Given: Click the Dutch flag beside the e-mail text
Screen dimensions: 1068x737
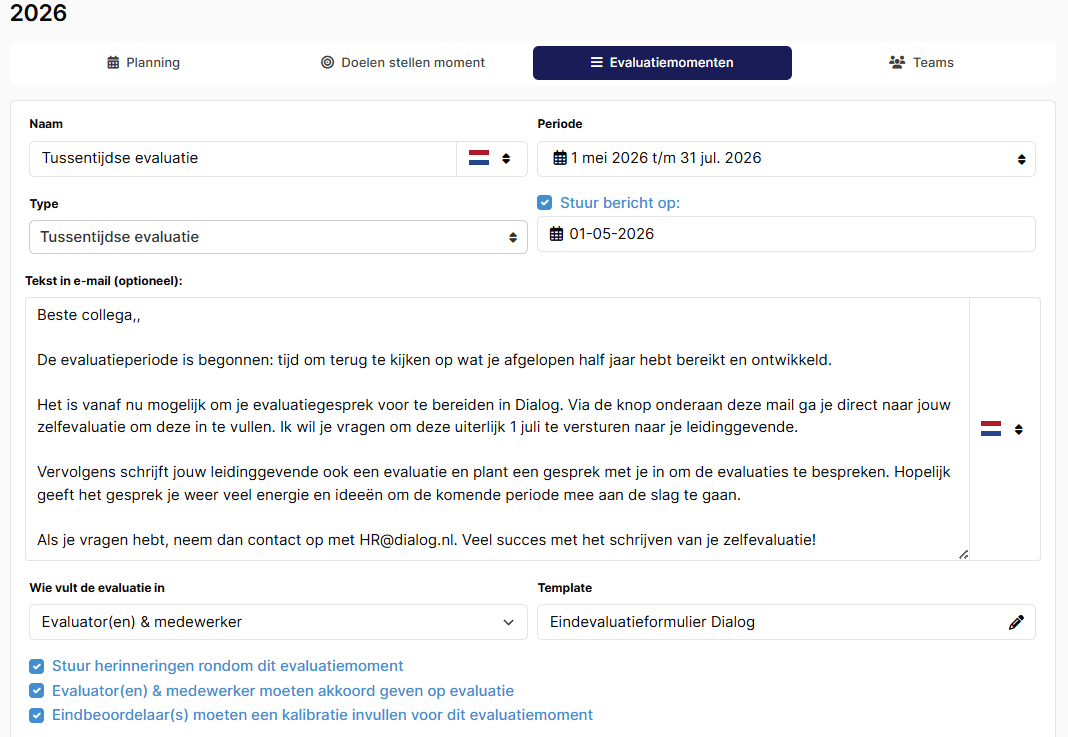Looking at the screenshot, I should [x=991, y=429].
